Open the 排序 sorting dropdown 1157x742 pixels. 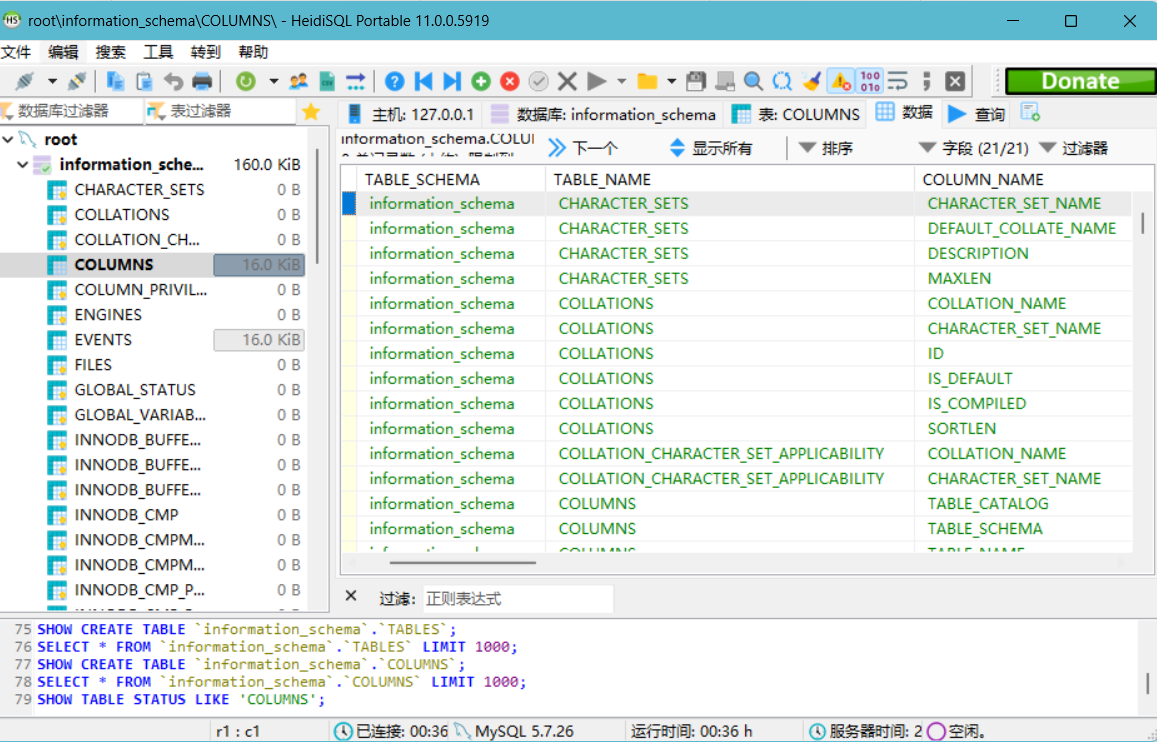pos(826,148)
